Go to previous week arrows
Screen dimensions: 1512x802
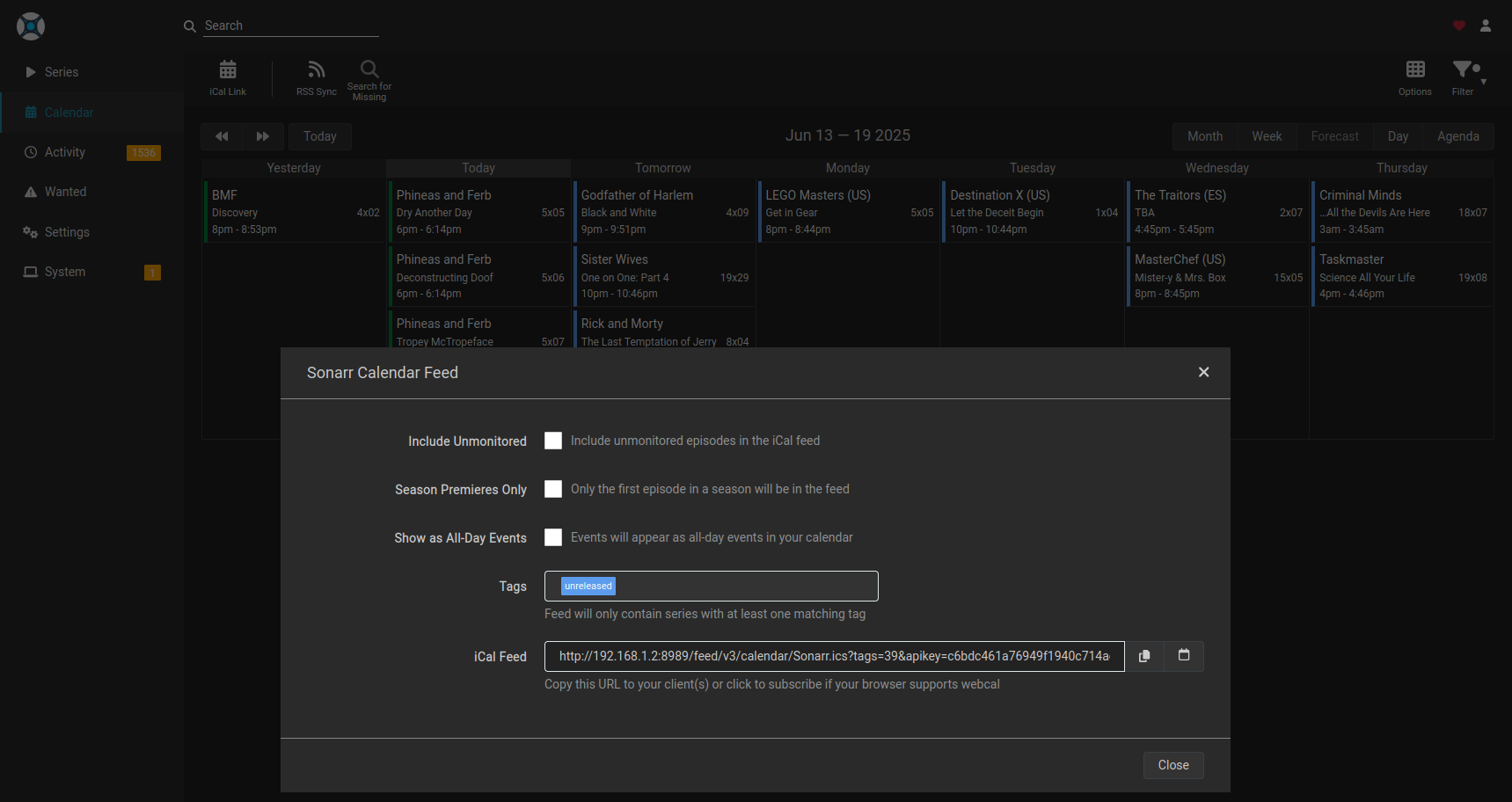[222, 136]
